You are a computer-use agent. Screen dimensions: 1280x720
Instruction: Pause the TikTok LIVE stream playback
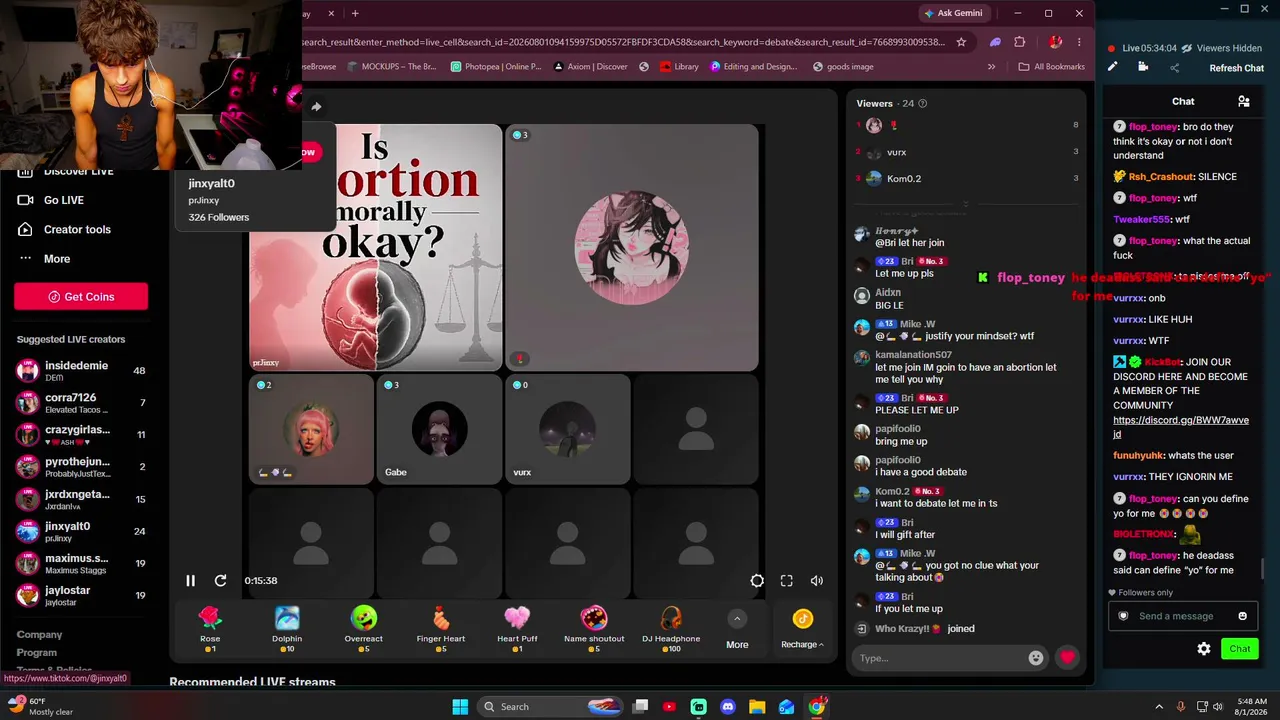(x=190, y=580)
